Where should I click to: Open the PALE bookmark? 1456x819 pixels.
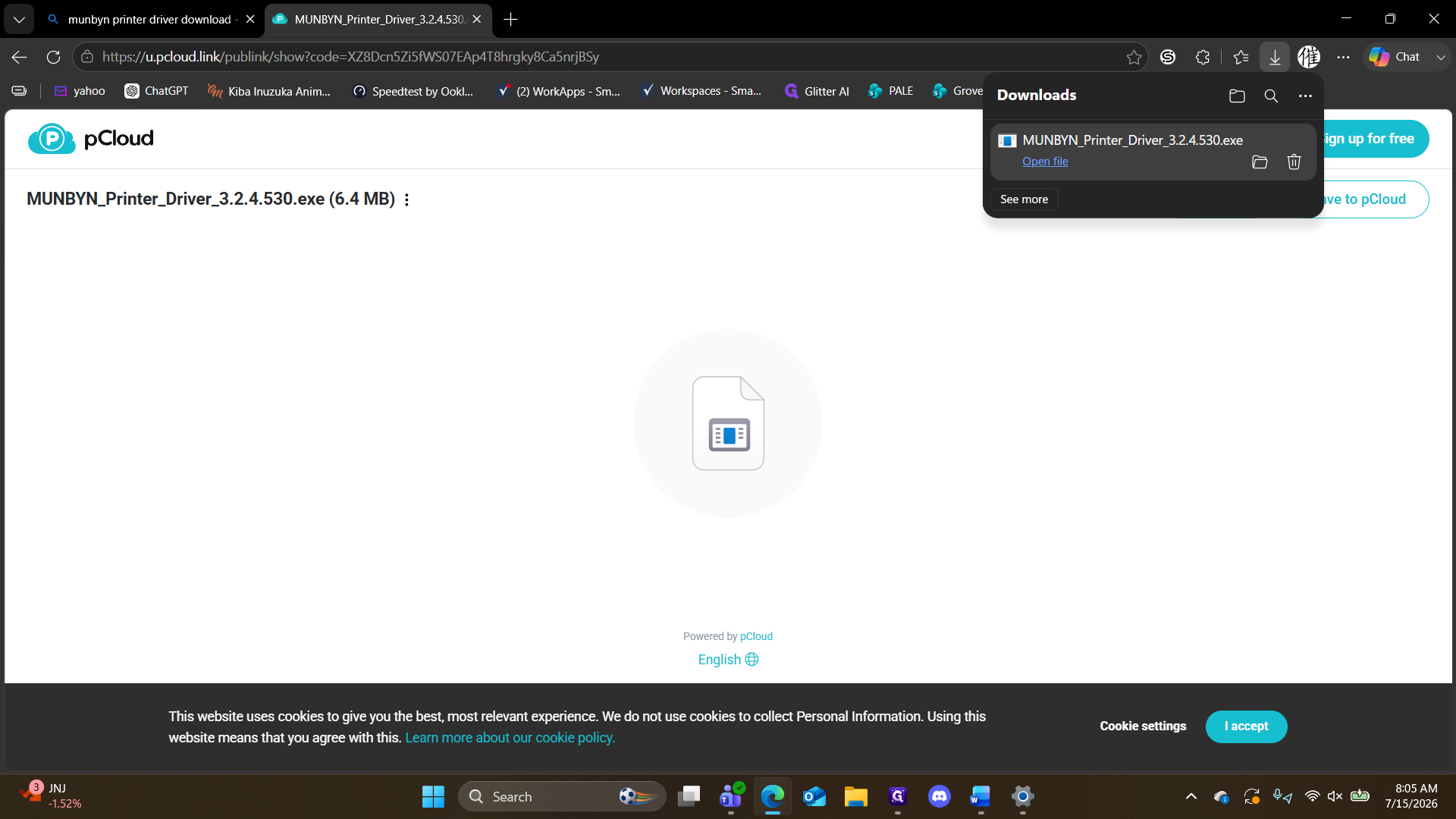coord(891,91)
